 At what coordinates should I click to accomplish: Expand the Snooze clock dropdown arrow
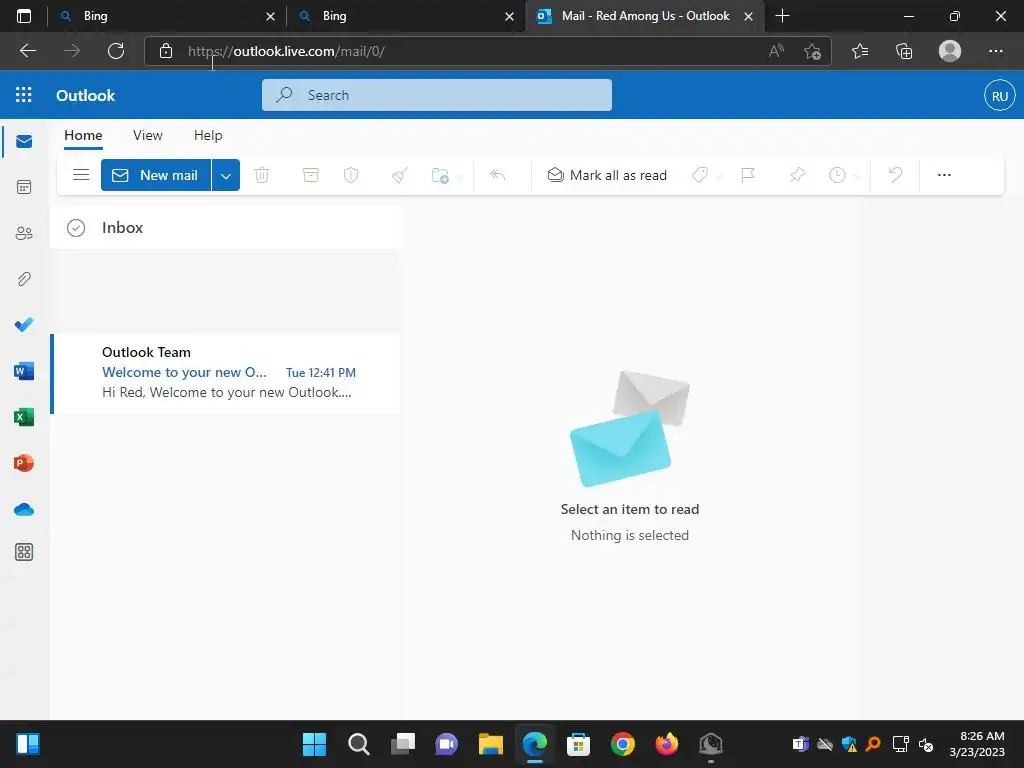(856, 176)
